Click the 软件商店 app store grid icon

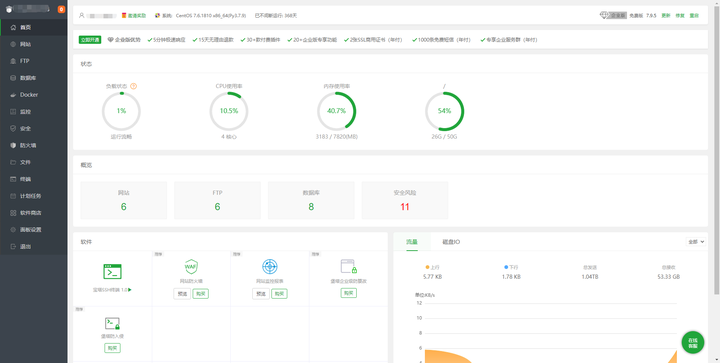click(13, 213)
